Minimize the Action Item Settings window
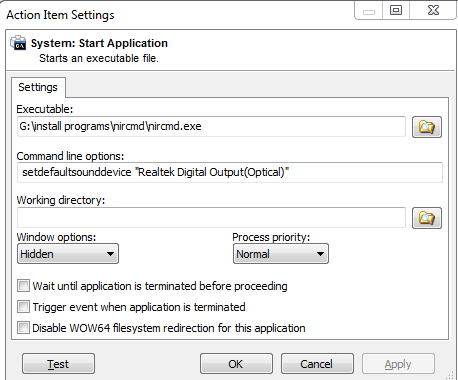 tap(369, 11)
